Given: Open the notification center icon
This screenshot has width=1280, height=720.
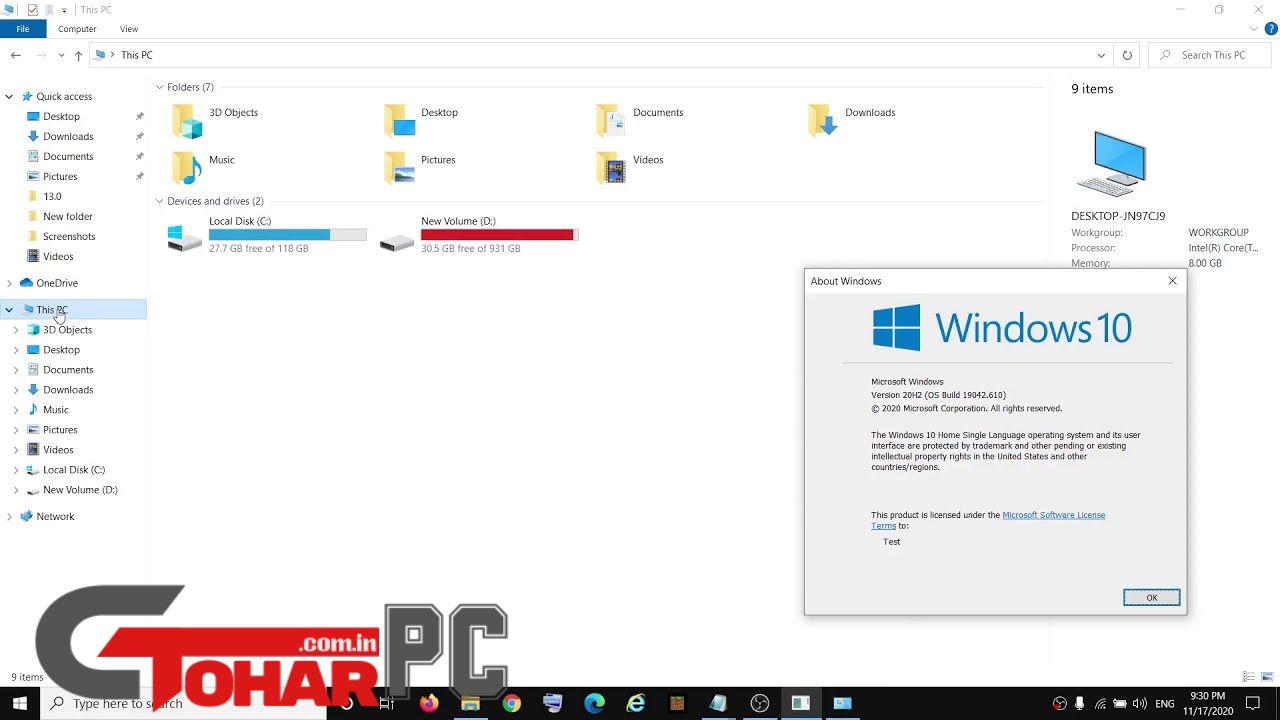Looking at the screenshot, I should (x=1253, y=704).
